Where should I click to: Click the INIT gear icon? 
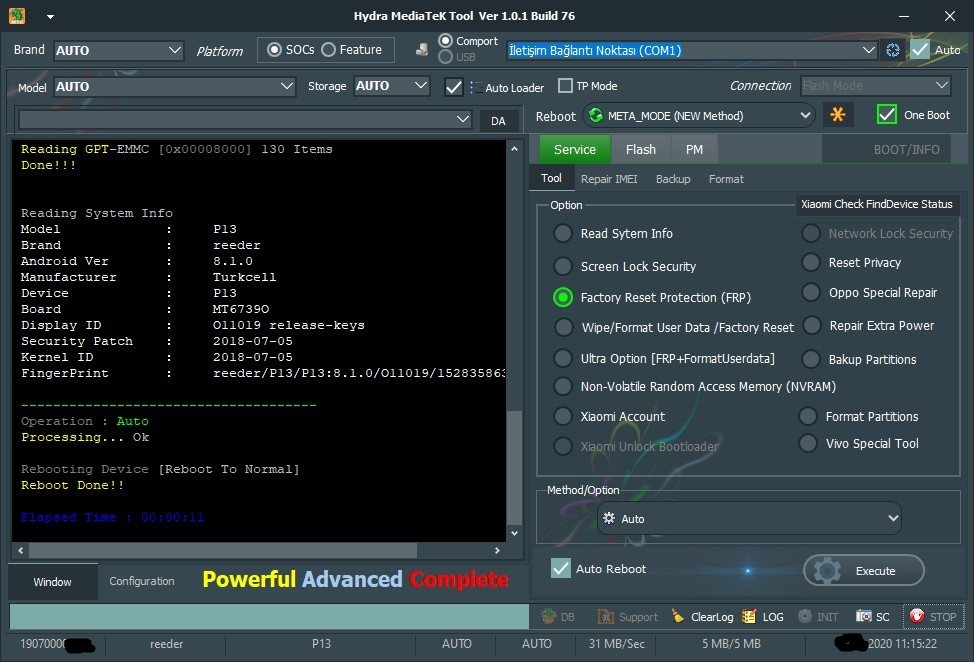click(818, 617)
